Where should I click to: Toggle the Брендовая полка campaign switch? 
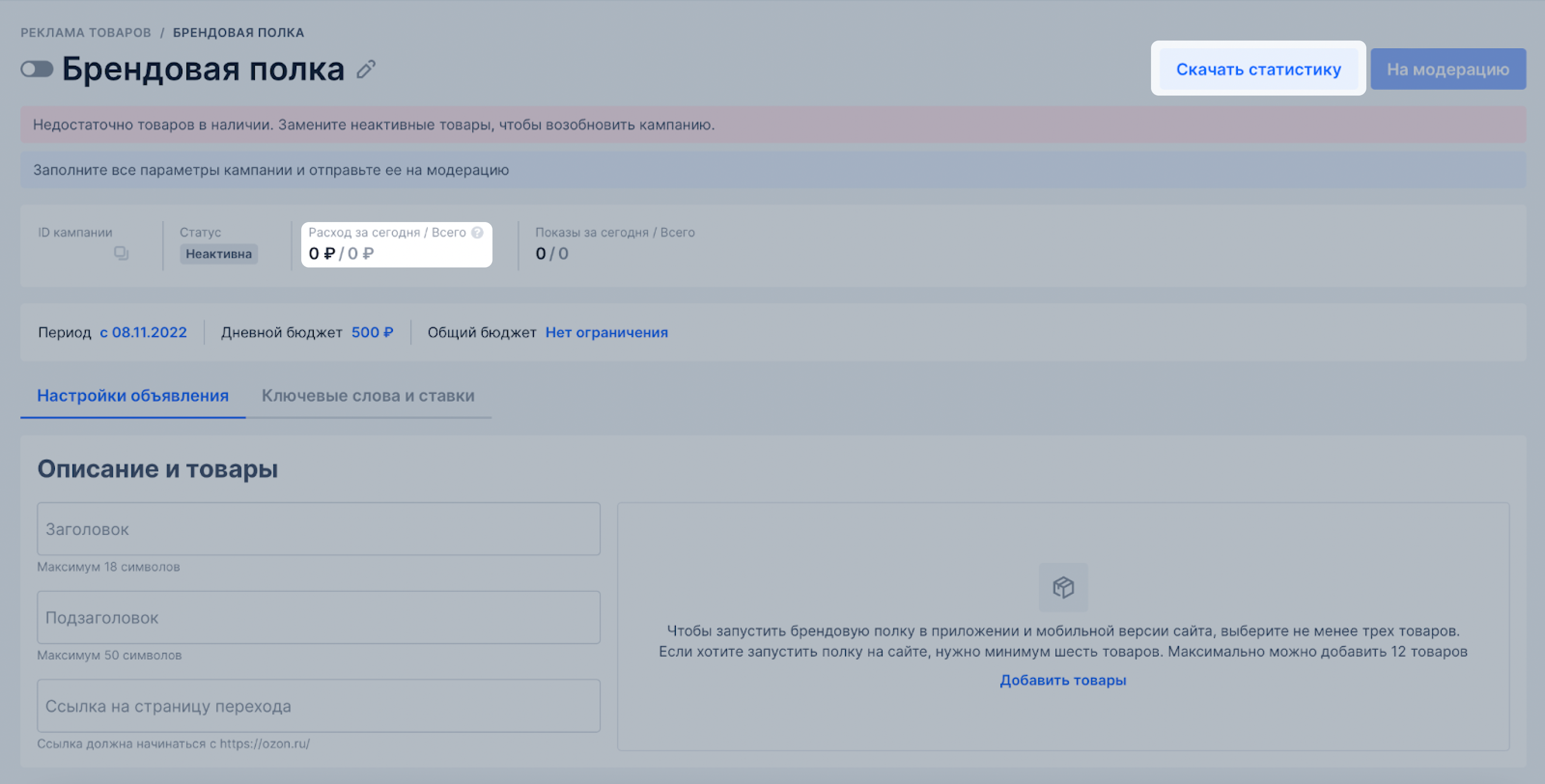[x=37, y=70]
